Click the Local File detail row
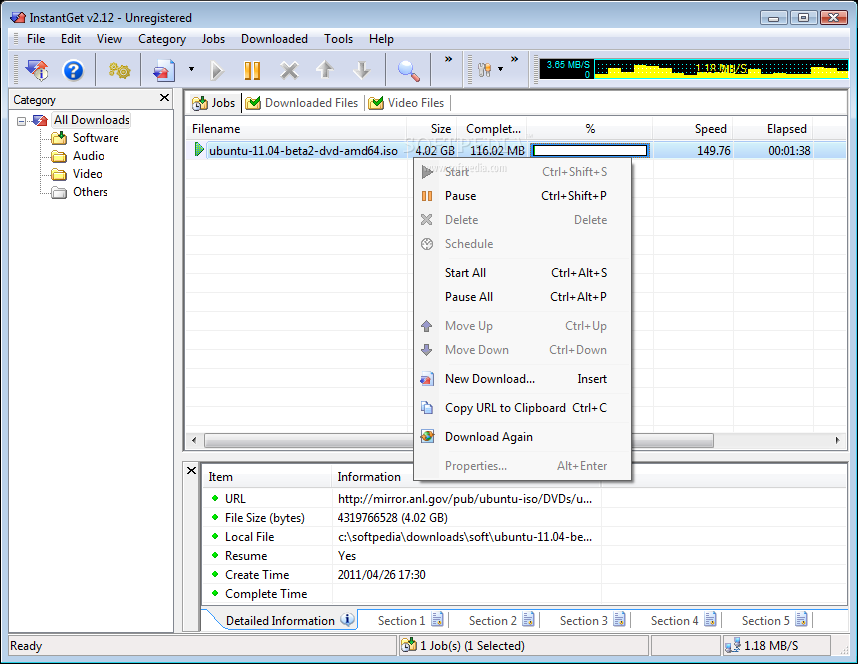 pyautogui.click(x=404, y=537)
